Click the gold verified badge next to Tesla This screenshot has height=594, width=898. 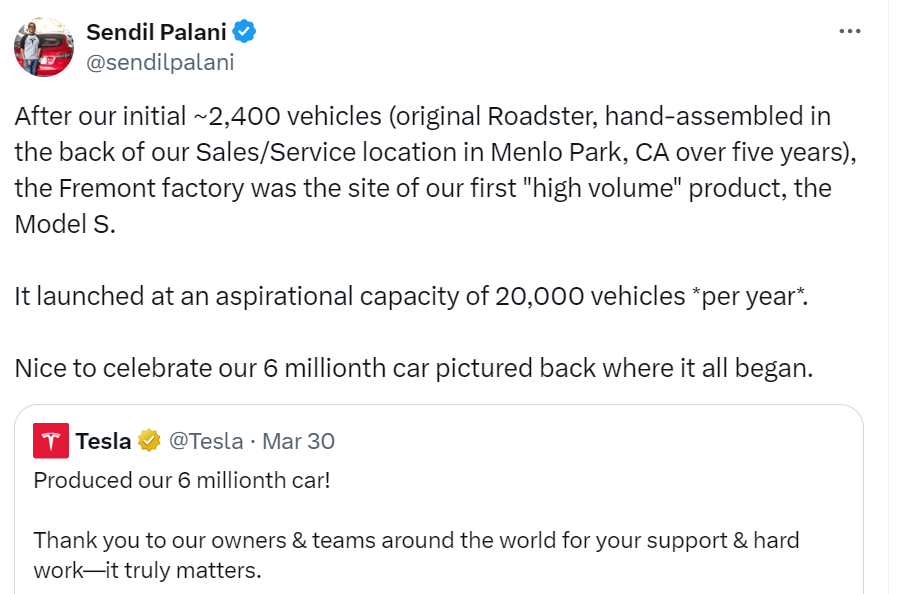pos(148,440)
